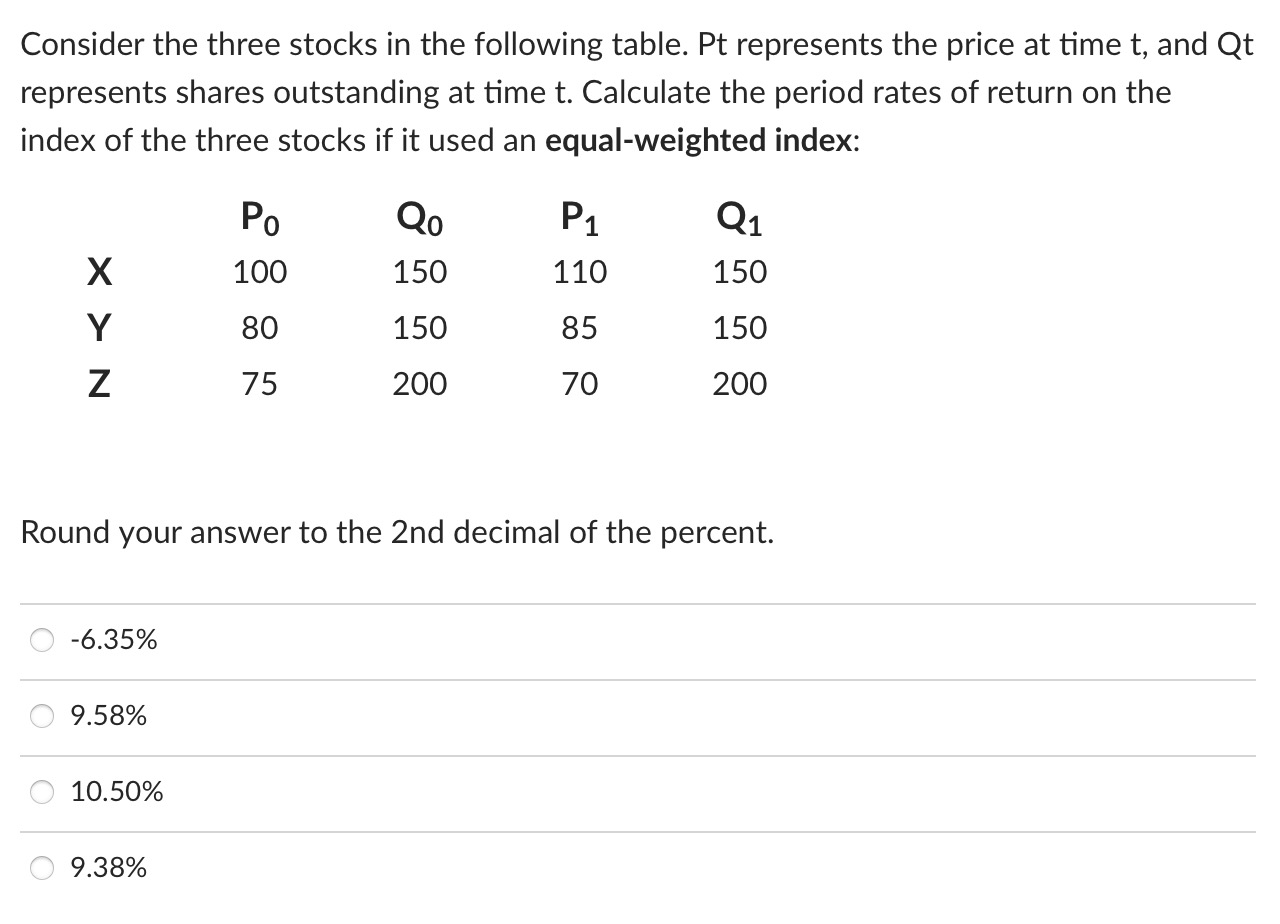Click the -6.35% answer label text
The image size is (1280, 924).
click(x=113, y=639)
